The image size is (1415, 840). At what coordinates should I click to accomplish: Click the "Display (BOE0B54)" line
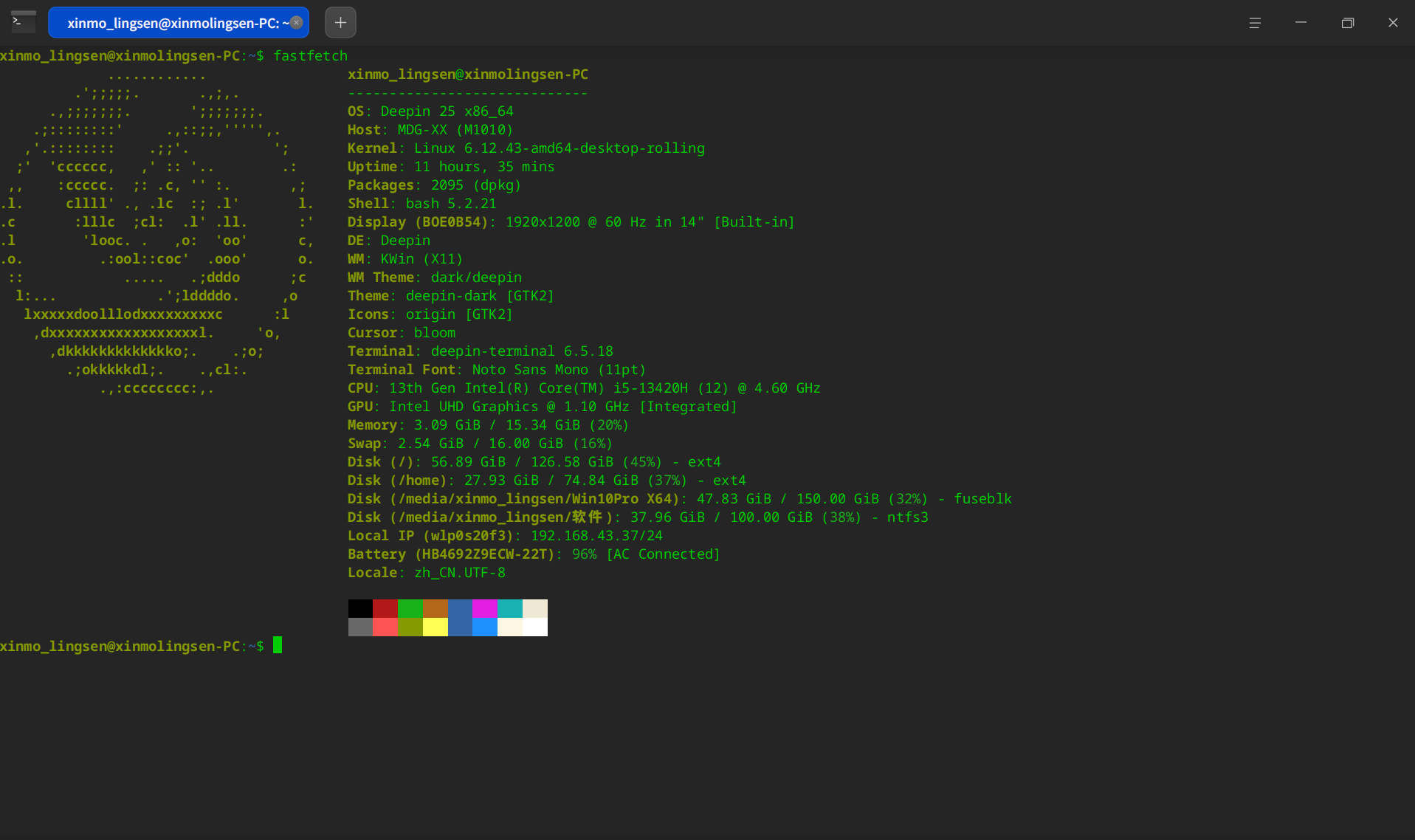[x=571, y=221]
